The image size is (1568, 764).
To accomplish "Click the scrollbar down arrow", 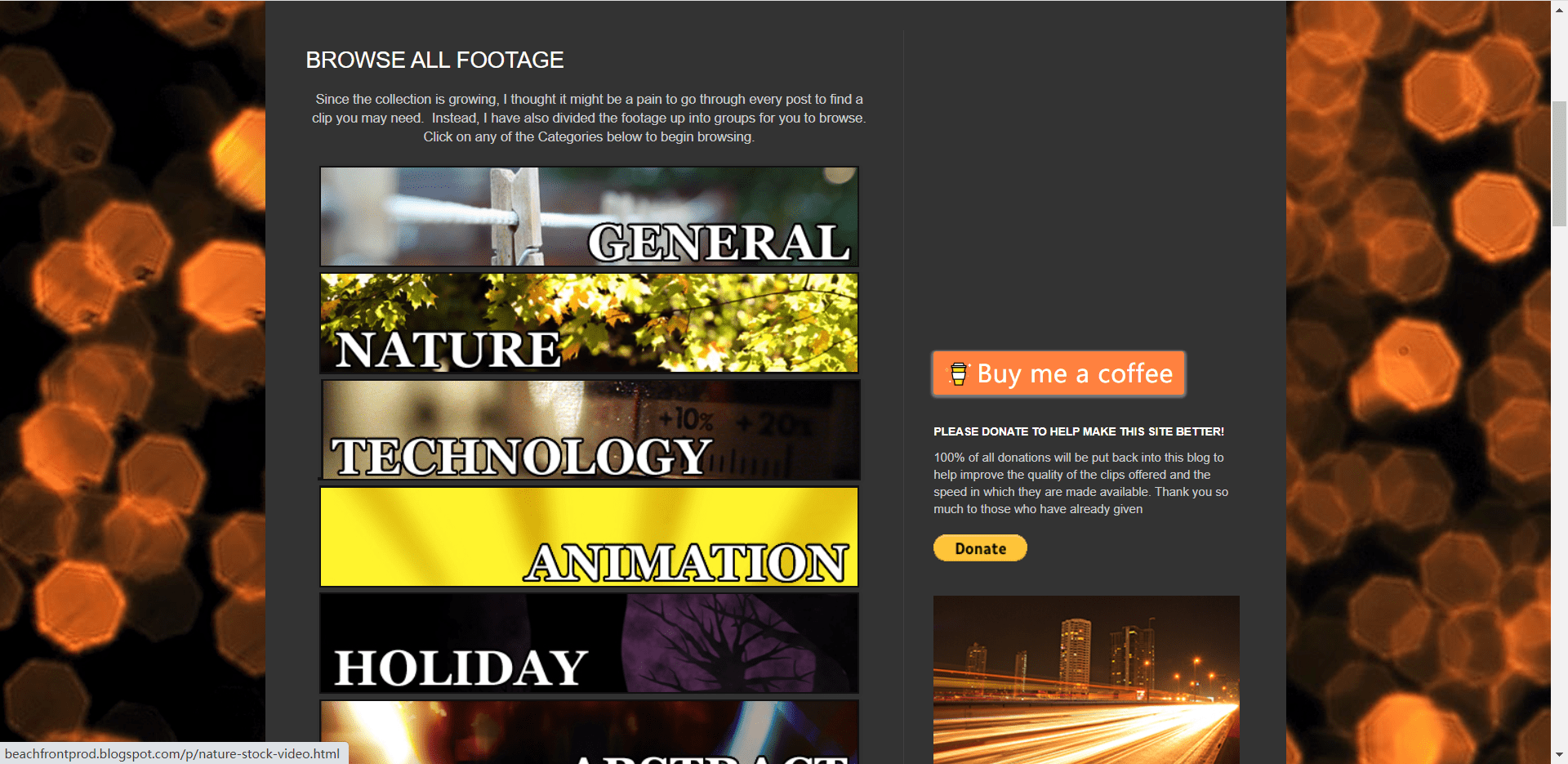I will (x=1559, y=755).
